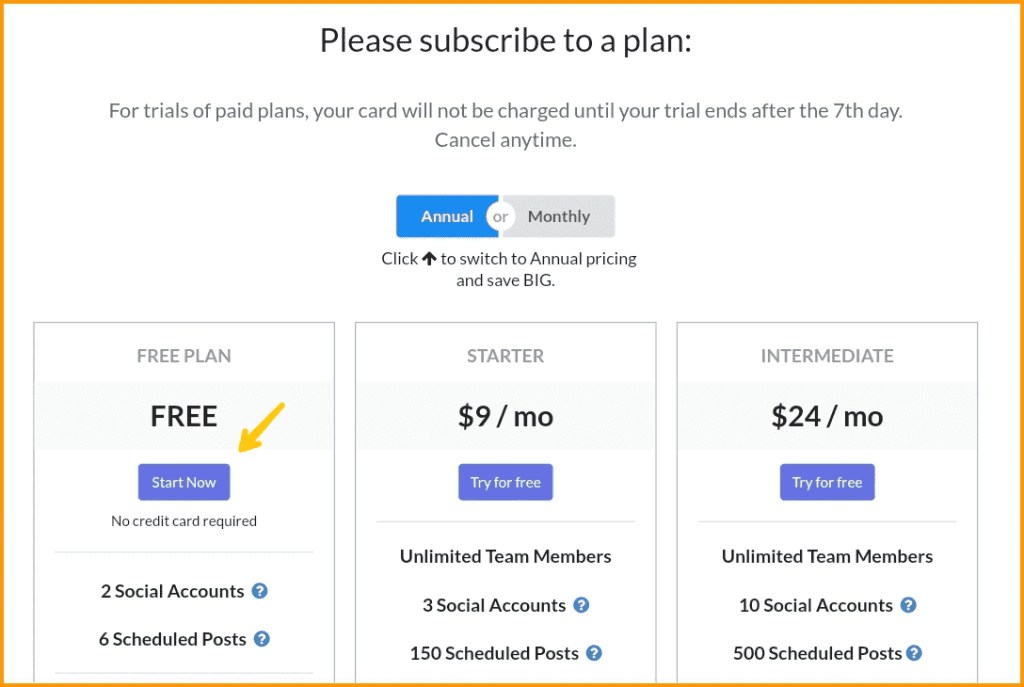Try Intermediate plan for free
Image resolution: width=1024 pixels, height=687 pixels.
click(827, 482)
